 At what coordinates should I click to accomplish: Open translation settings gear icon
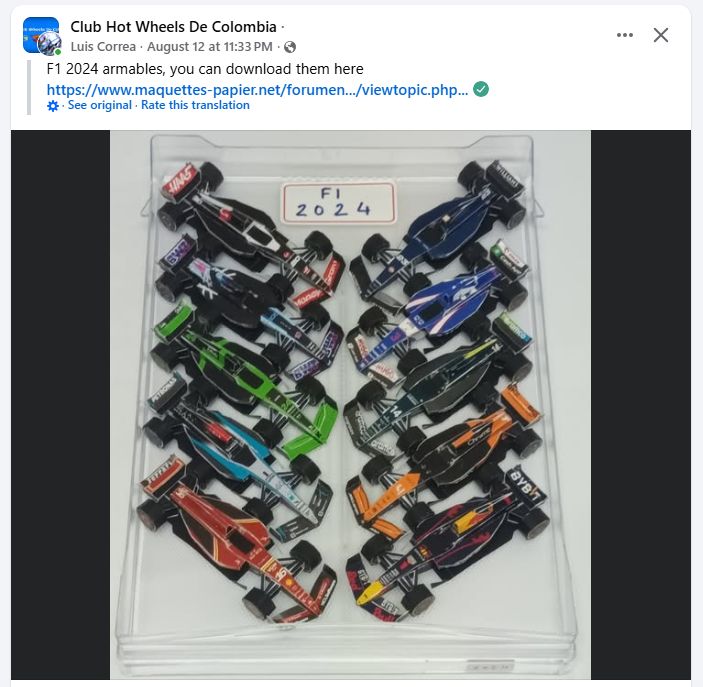coord(53,106)
